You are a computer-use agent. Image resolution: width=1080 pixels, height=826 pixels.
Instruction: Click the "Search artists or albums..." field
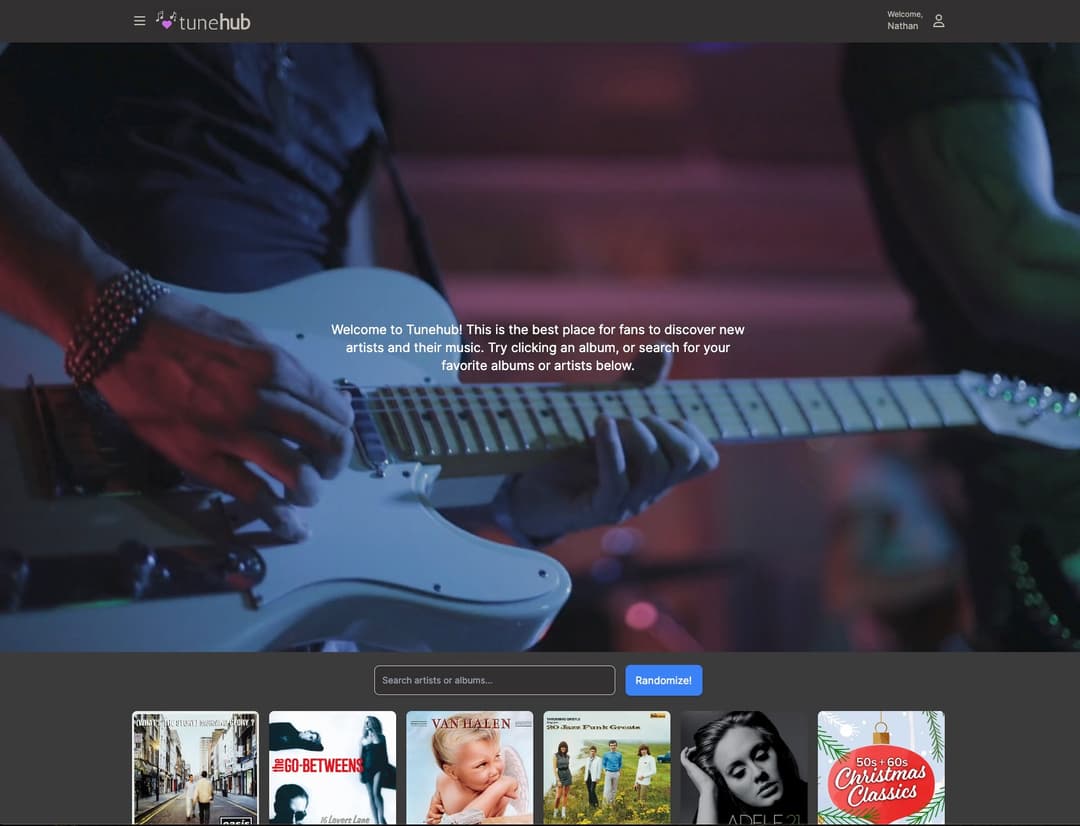click(494, 680)
